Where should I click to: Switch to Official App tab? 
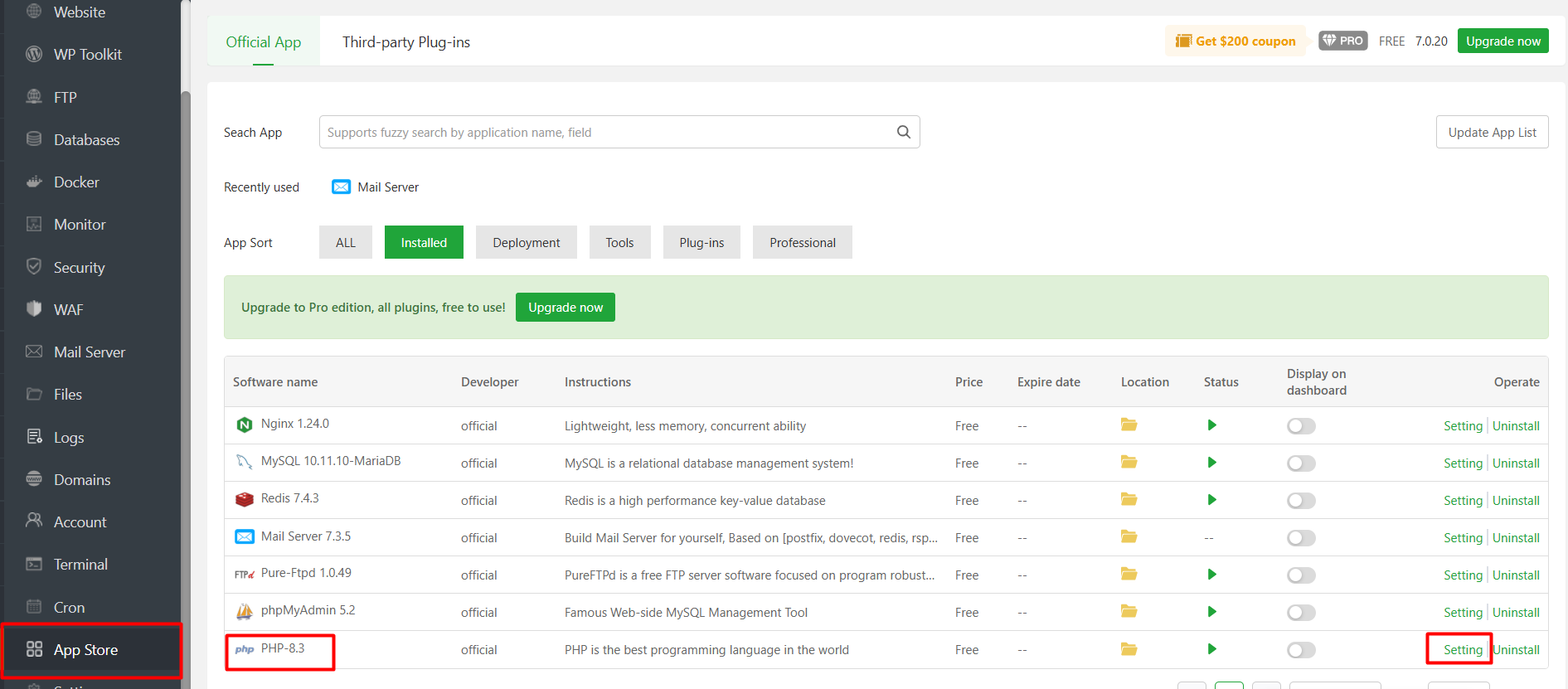click(264, 41)
